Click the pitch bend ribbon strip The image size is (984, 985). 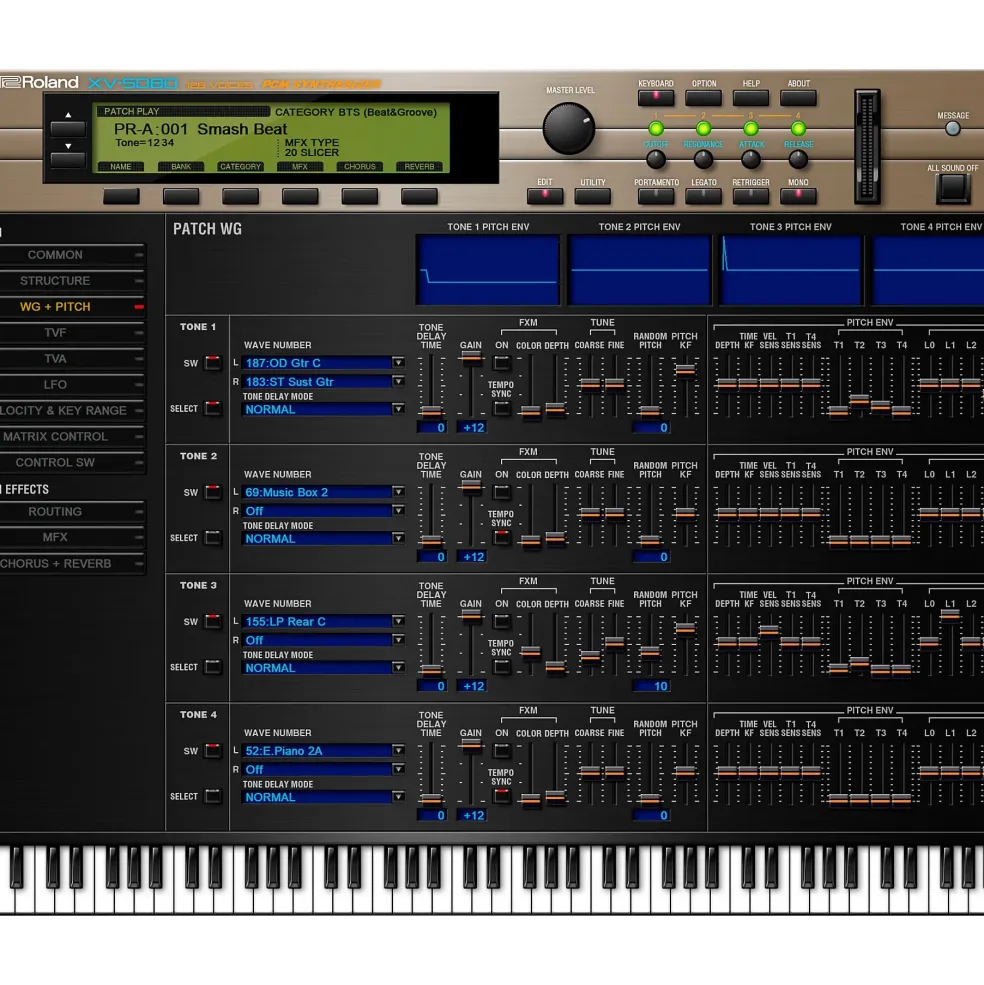(867, 147)
